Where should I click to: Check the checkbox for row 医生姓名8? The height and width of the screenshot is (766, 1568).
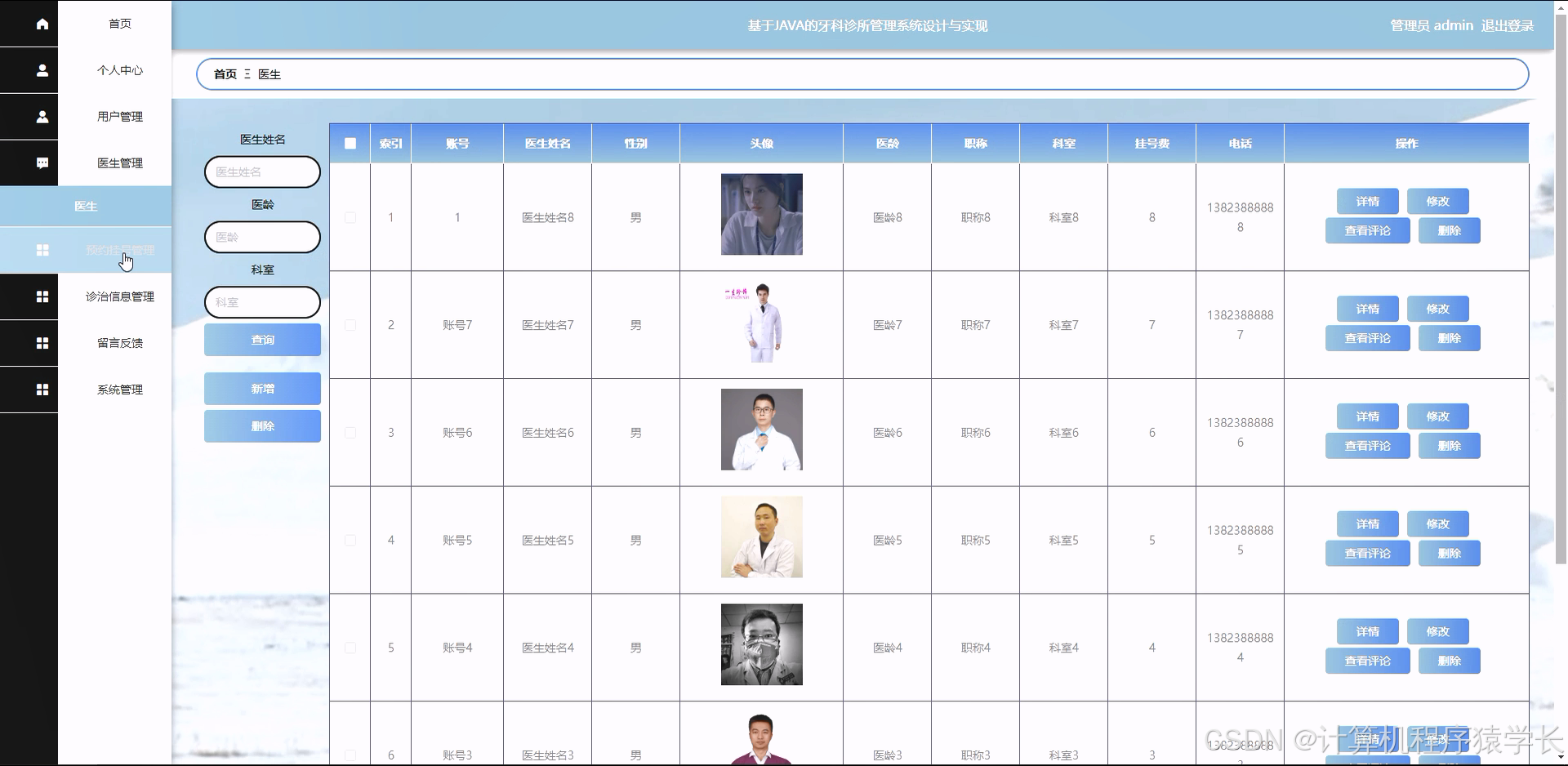click(350, 217)
